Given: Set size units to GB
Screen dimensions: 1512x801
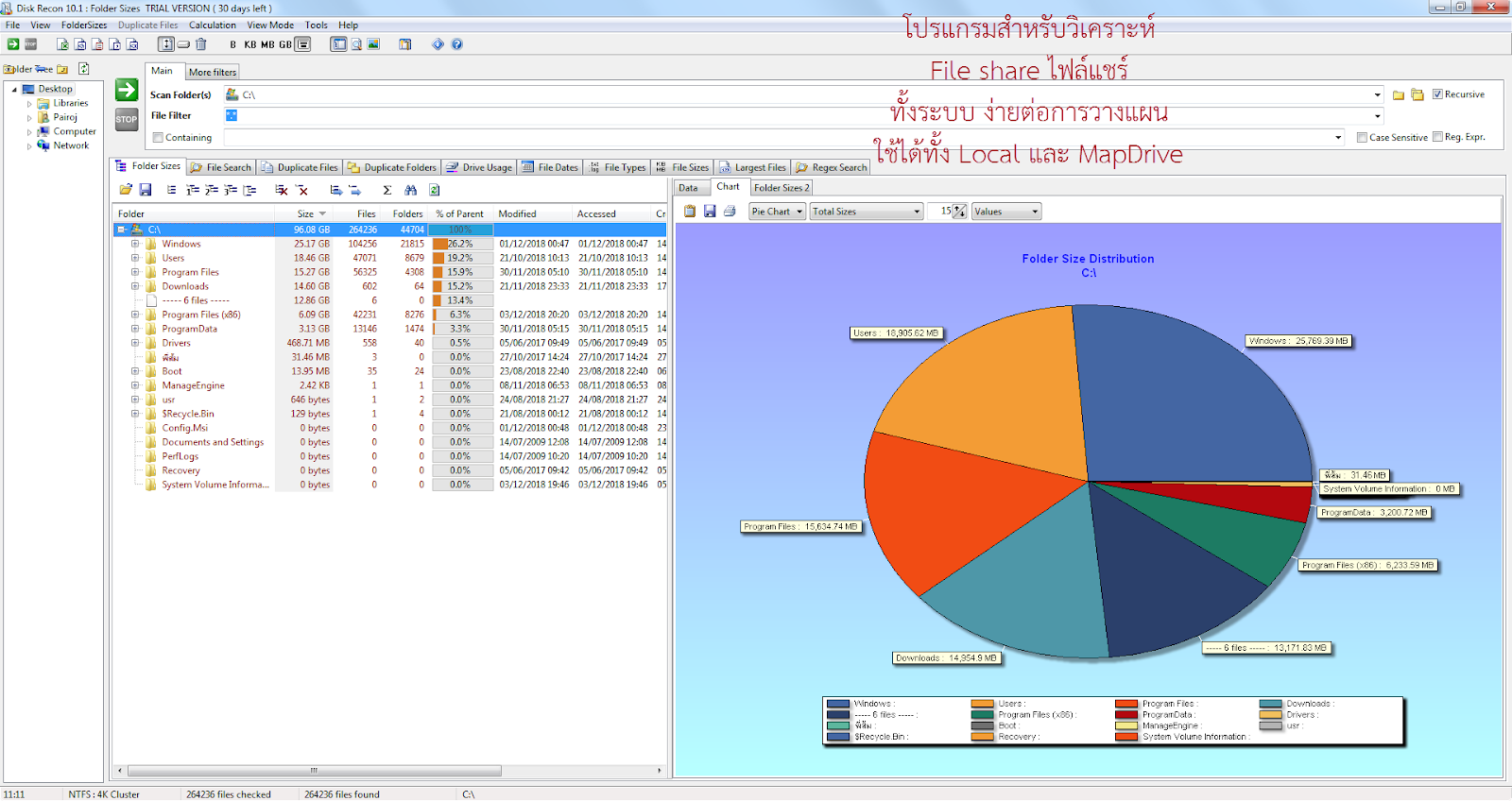Looking at the screenshot, I should tap(285, 44).
